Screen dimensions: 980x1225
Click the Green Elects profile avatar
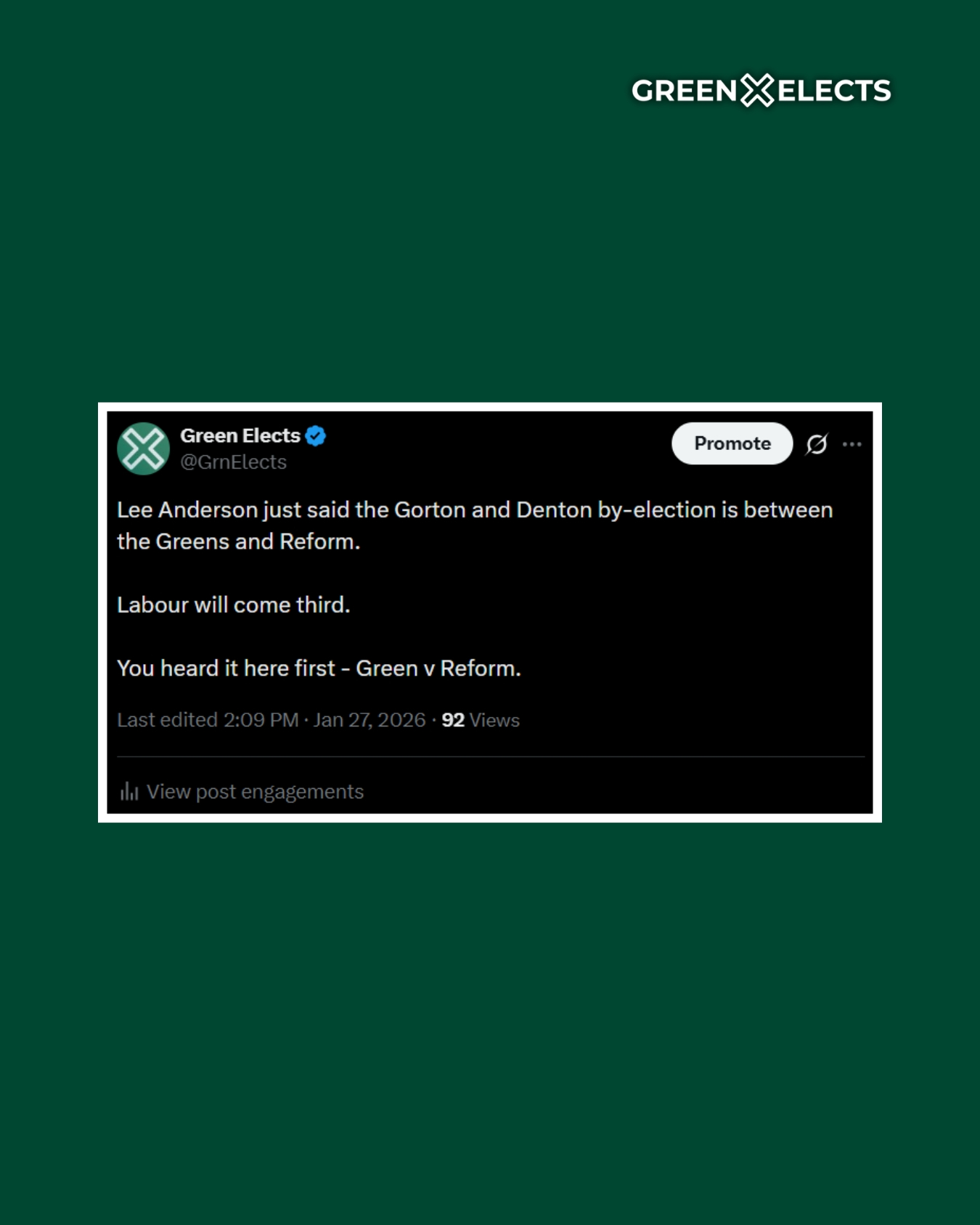(144, 448)
